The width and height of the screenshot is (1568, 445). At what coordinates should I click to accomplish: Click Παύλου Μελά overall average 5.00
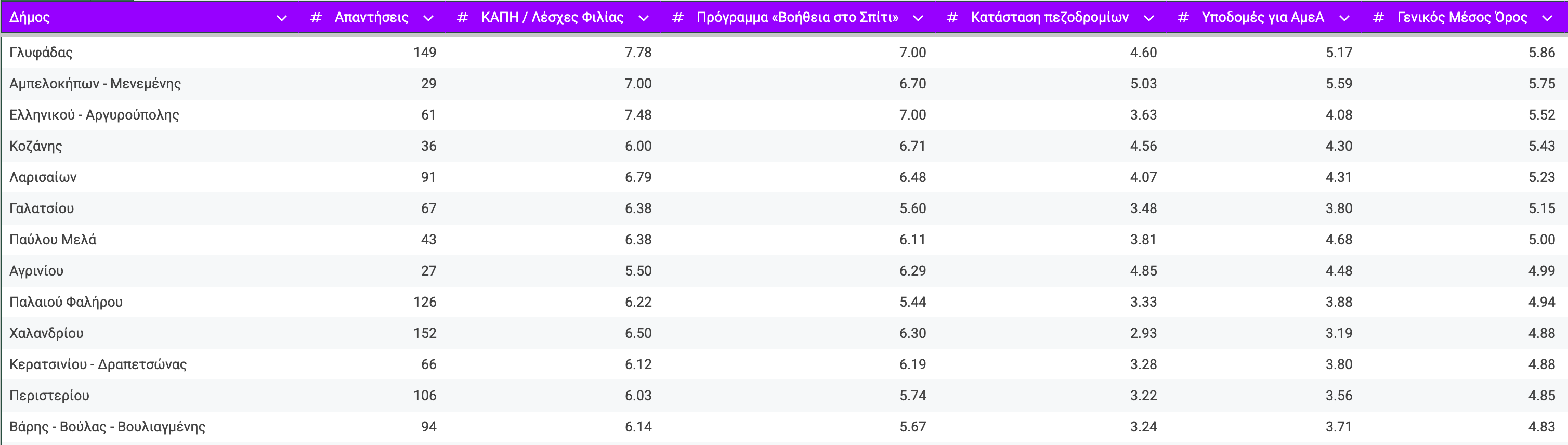[1541, 239]
